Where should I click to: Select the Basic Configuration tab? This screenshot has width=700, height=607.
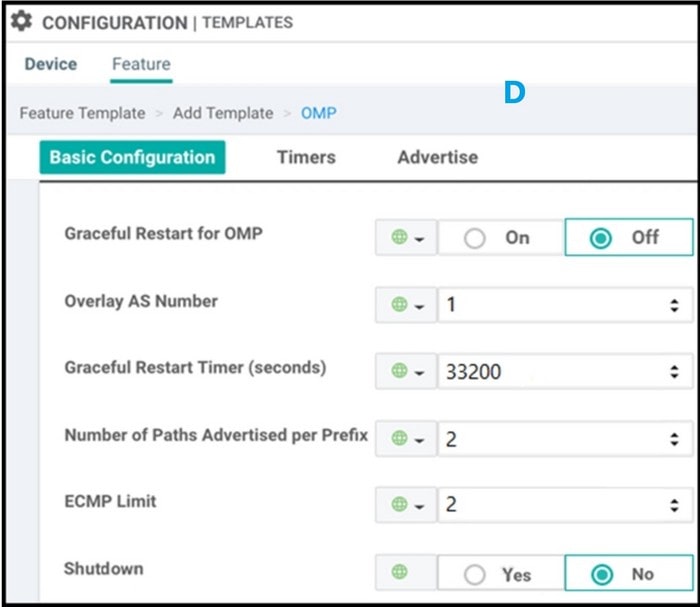click(x=132, y=157)
